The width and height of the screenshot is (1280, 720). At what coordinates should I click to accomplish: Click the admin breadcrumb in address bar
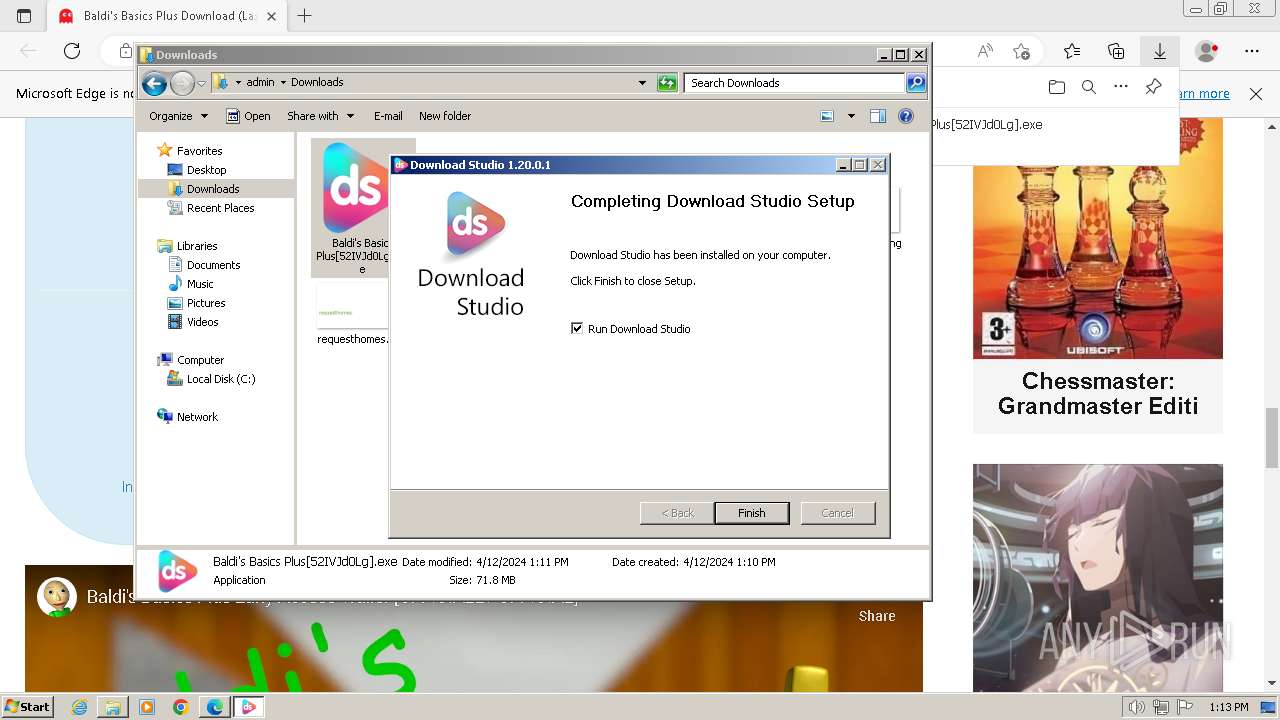point(260,83)
